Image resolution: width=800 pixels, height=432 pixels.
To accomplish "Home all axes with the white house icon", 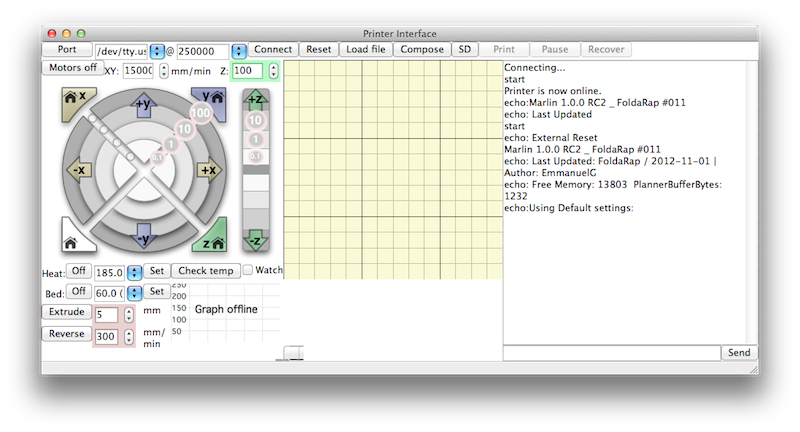I will 72,241.
